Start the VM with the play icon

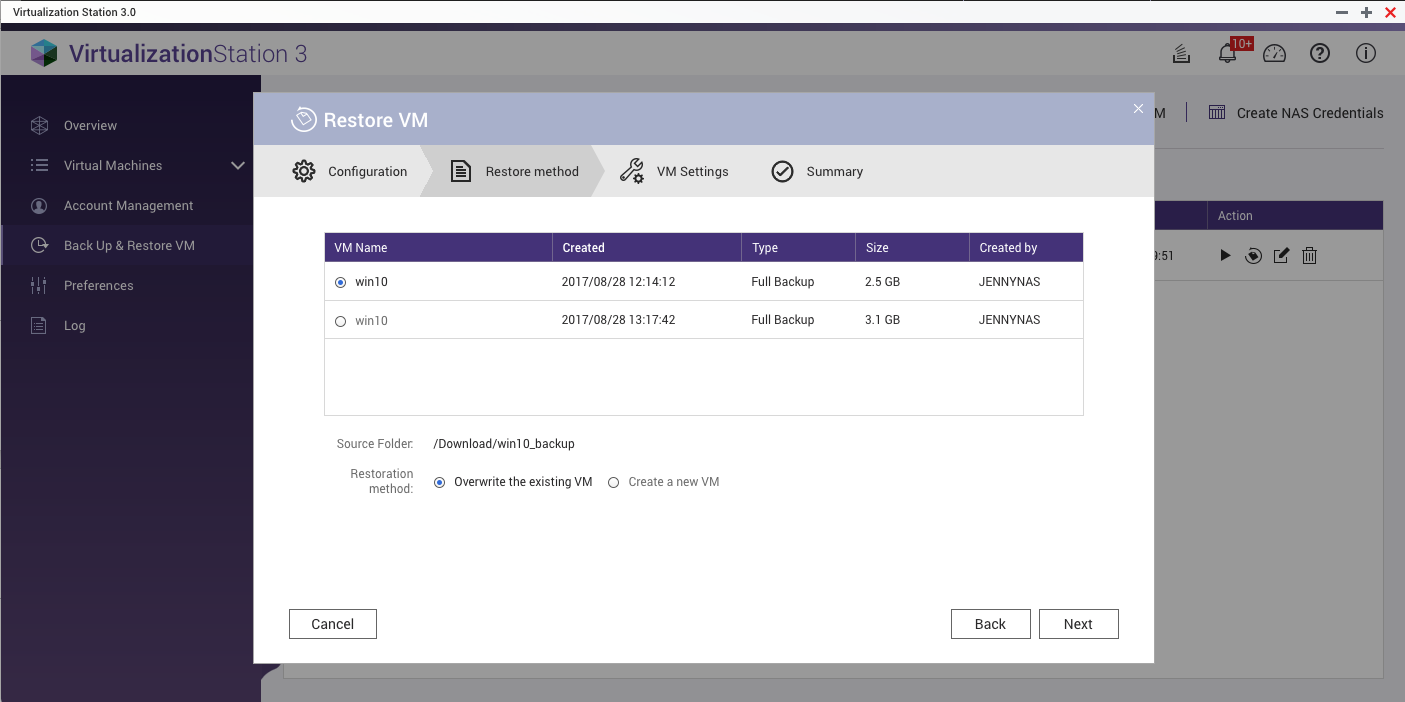pos(1225,256)
